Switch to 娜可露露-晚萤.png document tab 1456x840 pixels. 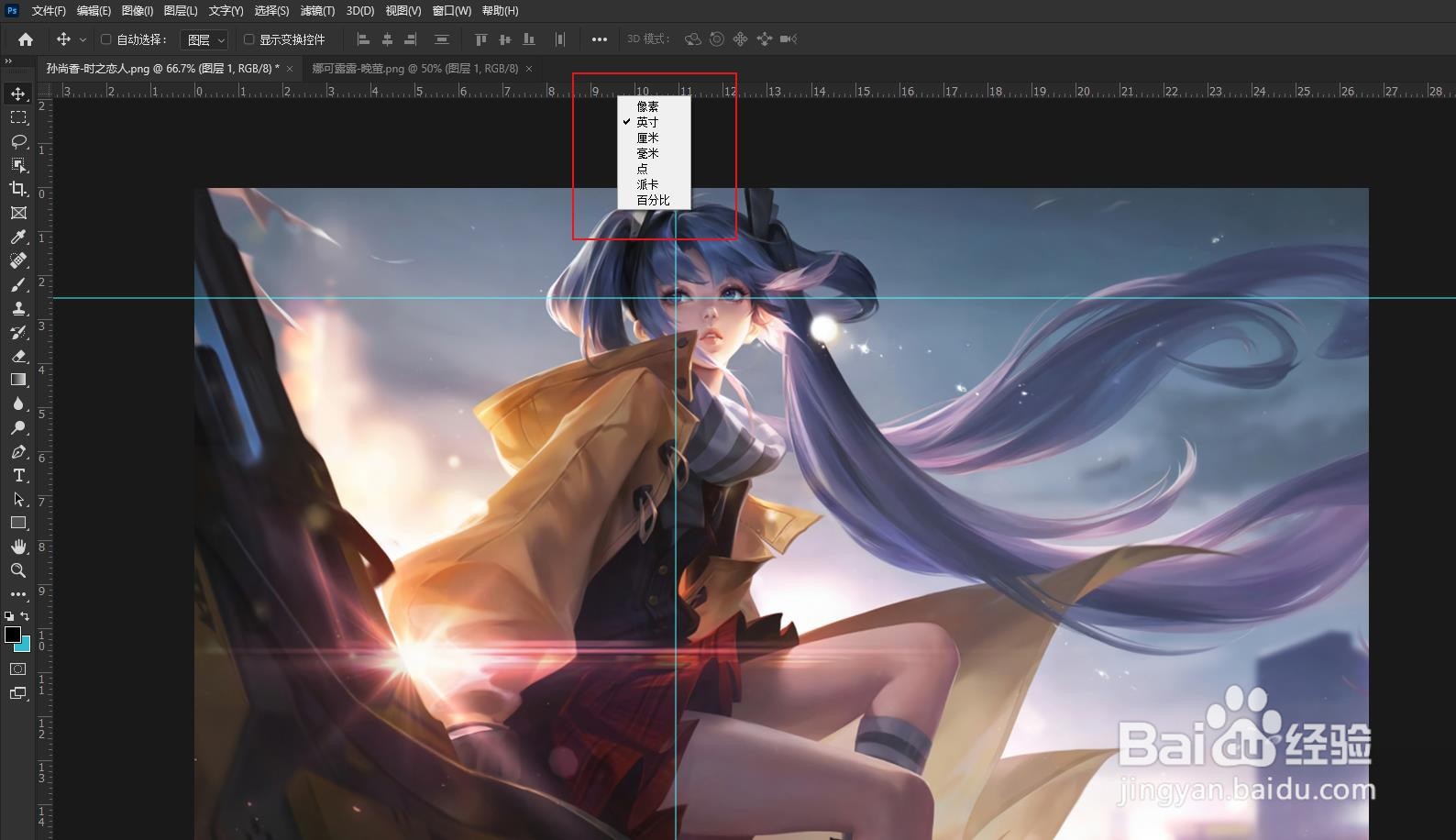[415, 69]
